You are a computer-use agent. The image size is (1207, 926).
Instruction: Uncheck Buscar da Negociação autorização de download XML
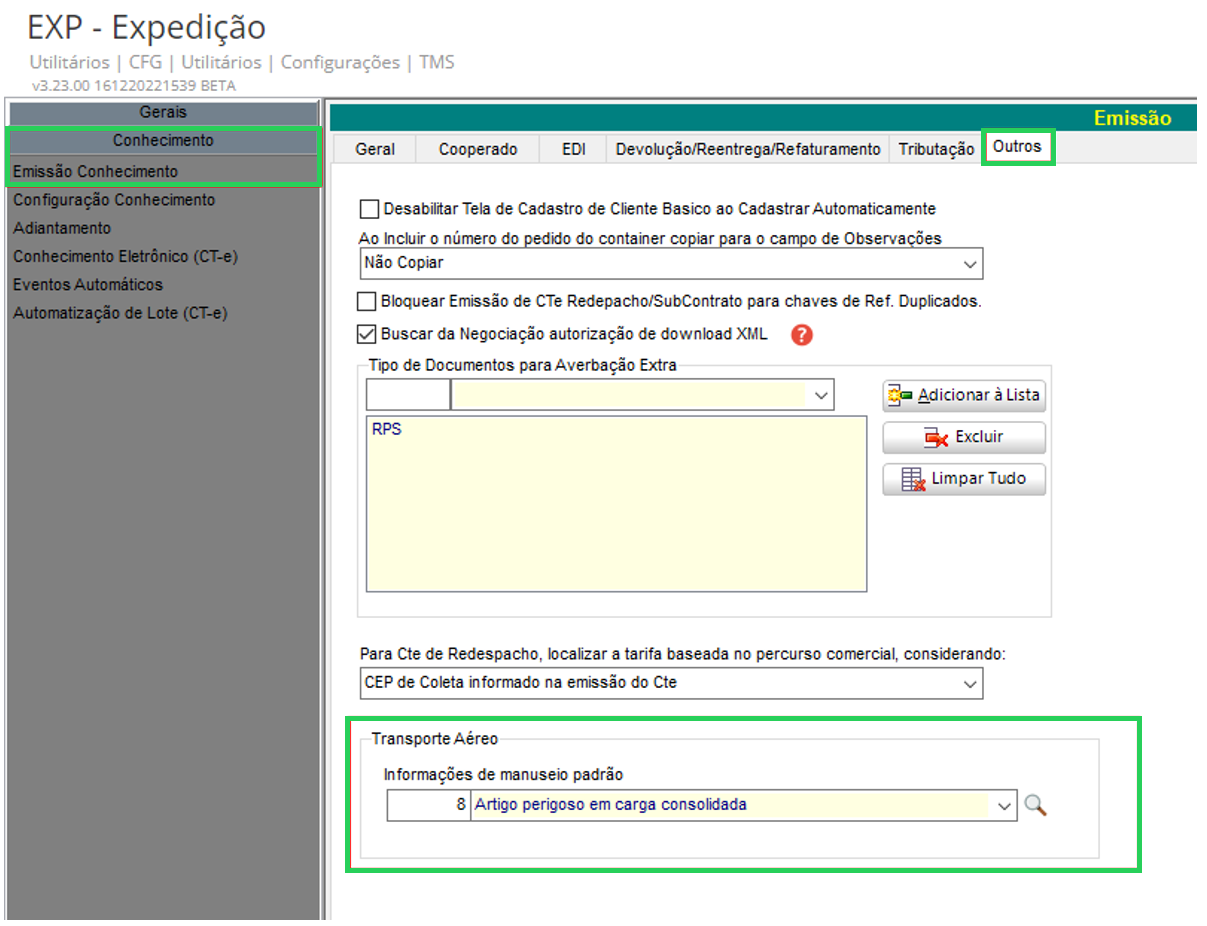pyautogui.click(x=367, y=334)
